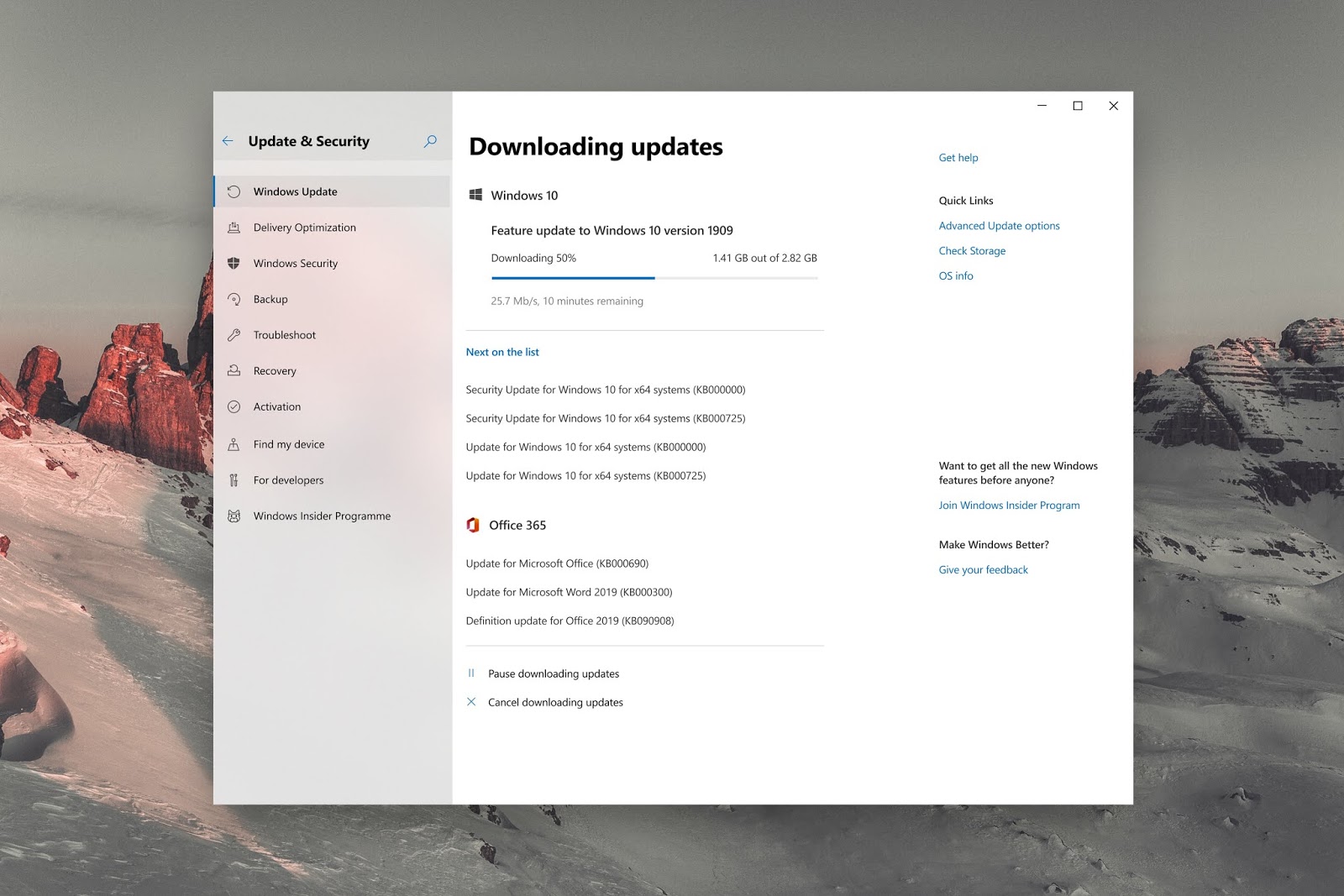This screenshot has width=1344, height=896.
Task: Open Windows Update section
Action: (332, 191)
